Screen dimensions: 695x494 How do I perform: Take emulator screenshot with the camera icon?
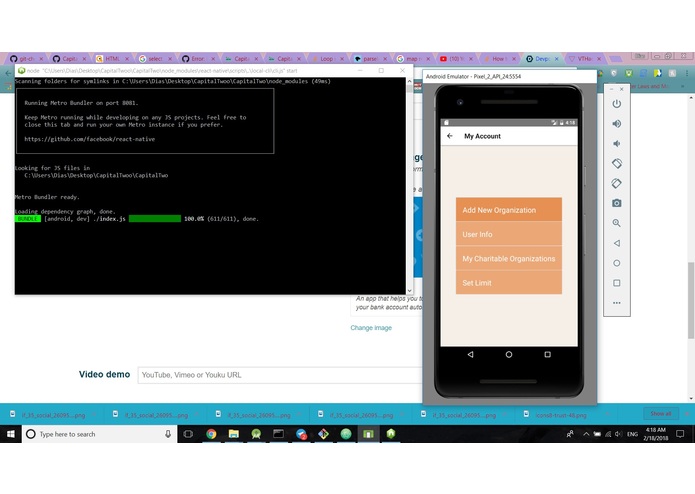point(617,203)
